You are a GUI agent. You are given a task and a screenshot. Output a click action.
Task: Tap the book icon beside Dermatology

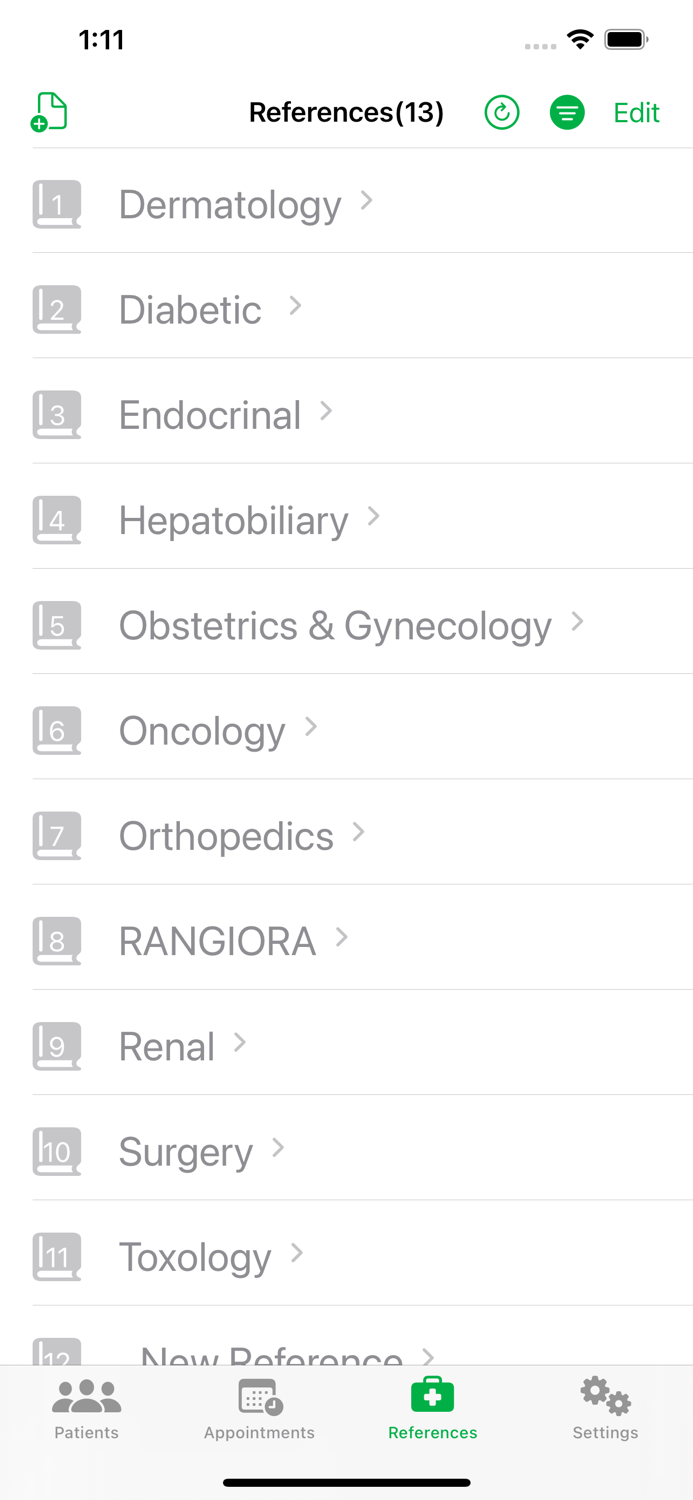click(56, 204)
